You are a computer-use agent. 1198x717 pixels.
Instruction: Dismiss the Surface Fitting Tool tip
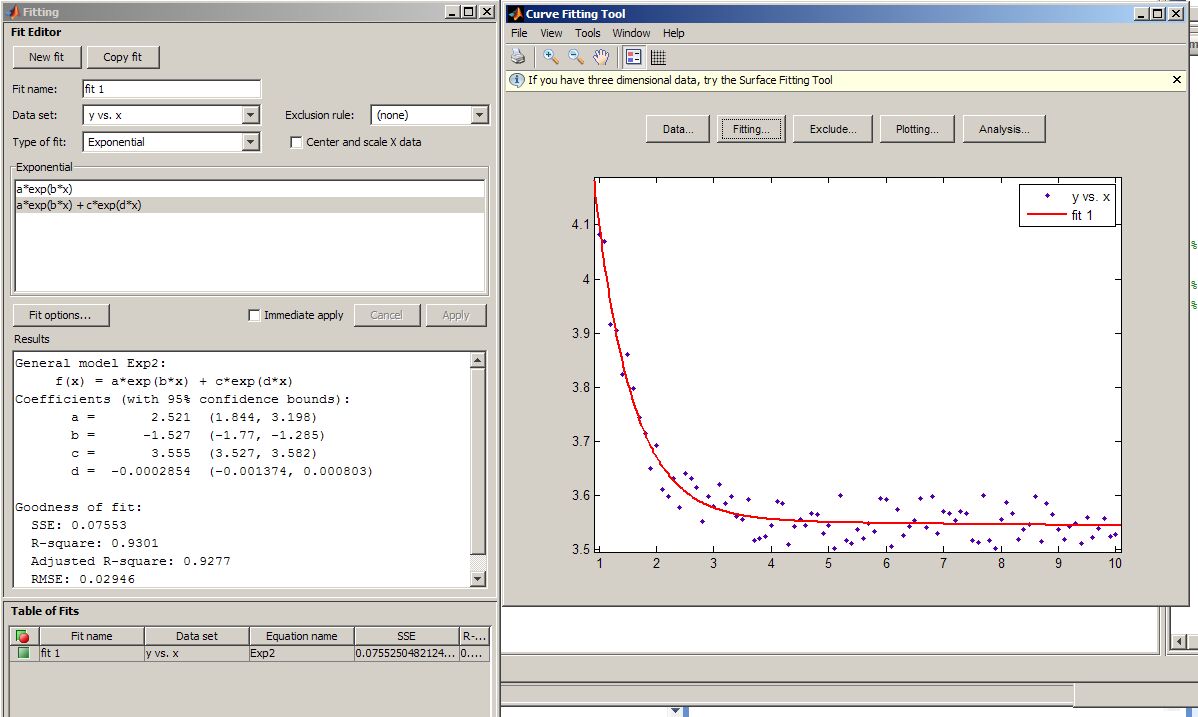[1176, 80]
